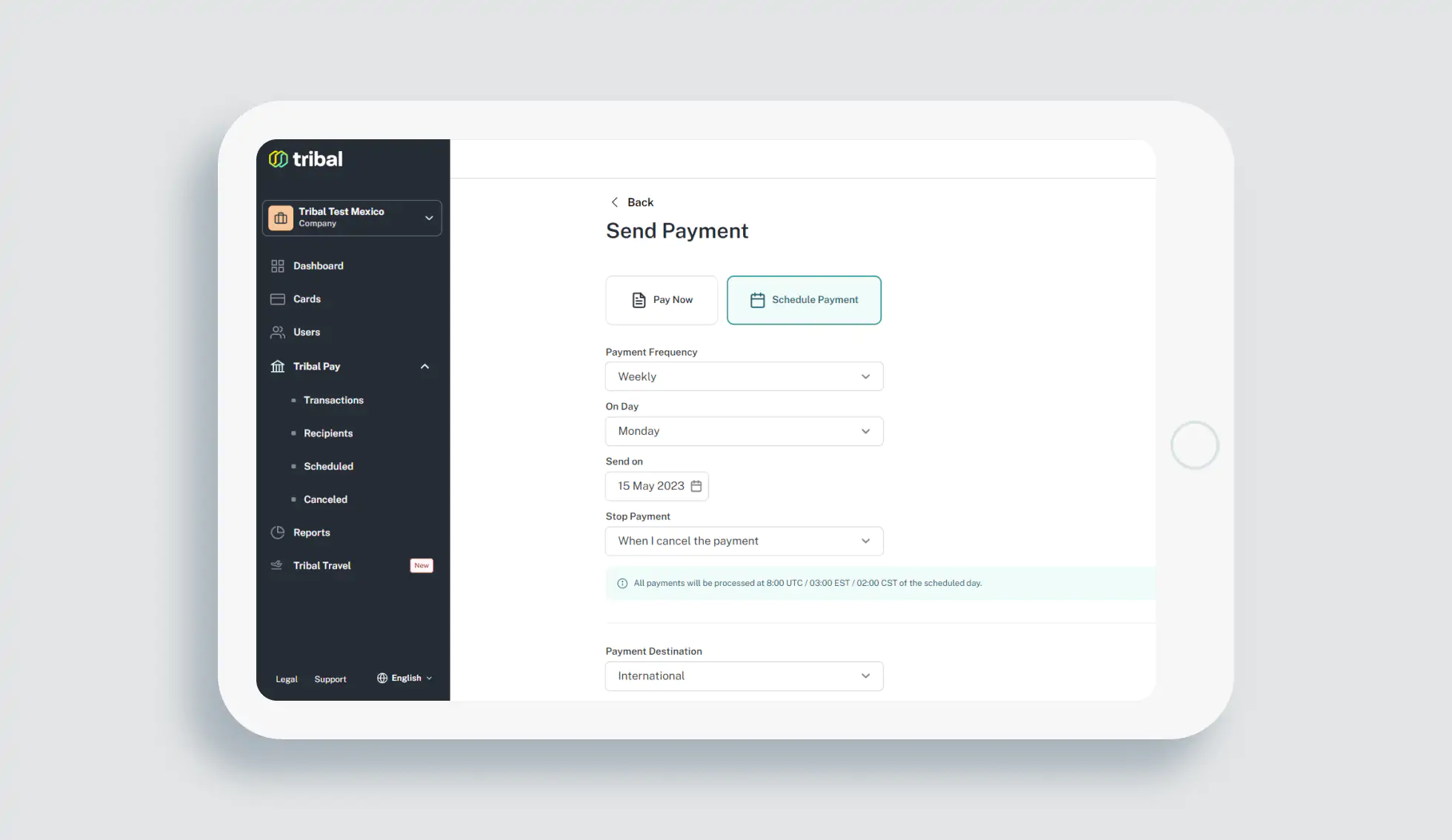This screenshot has height=840, width=1452.
Task: Click the info icon in processing notice
Action: [622, 584]
